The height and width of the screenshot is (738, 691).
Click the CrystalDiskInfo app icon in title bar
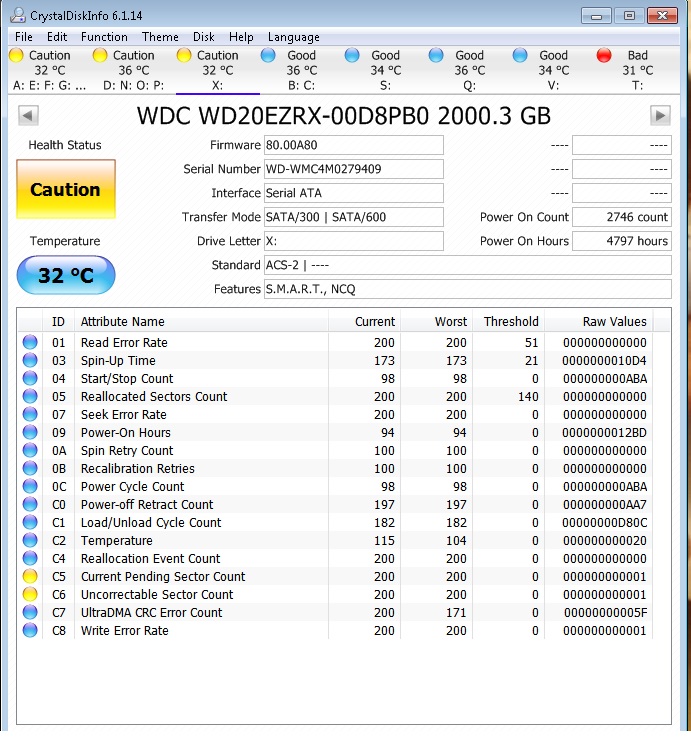point(18,16)
